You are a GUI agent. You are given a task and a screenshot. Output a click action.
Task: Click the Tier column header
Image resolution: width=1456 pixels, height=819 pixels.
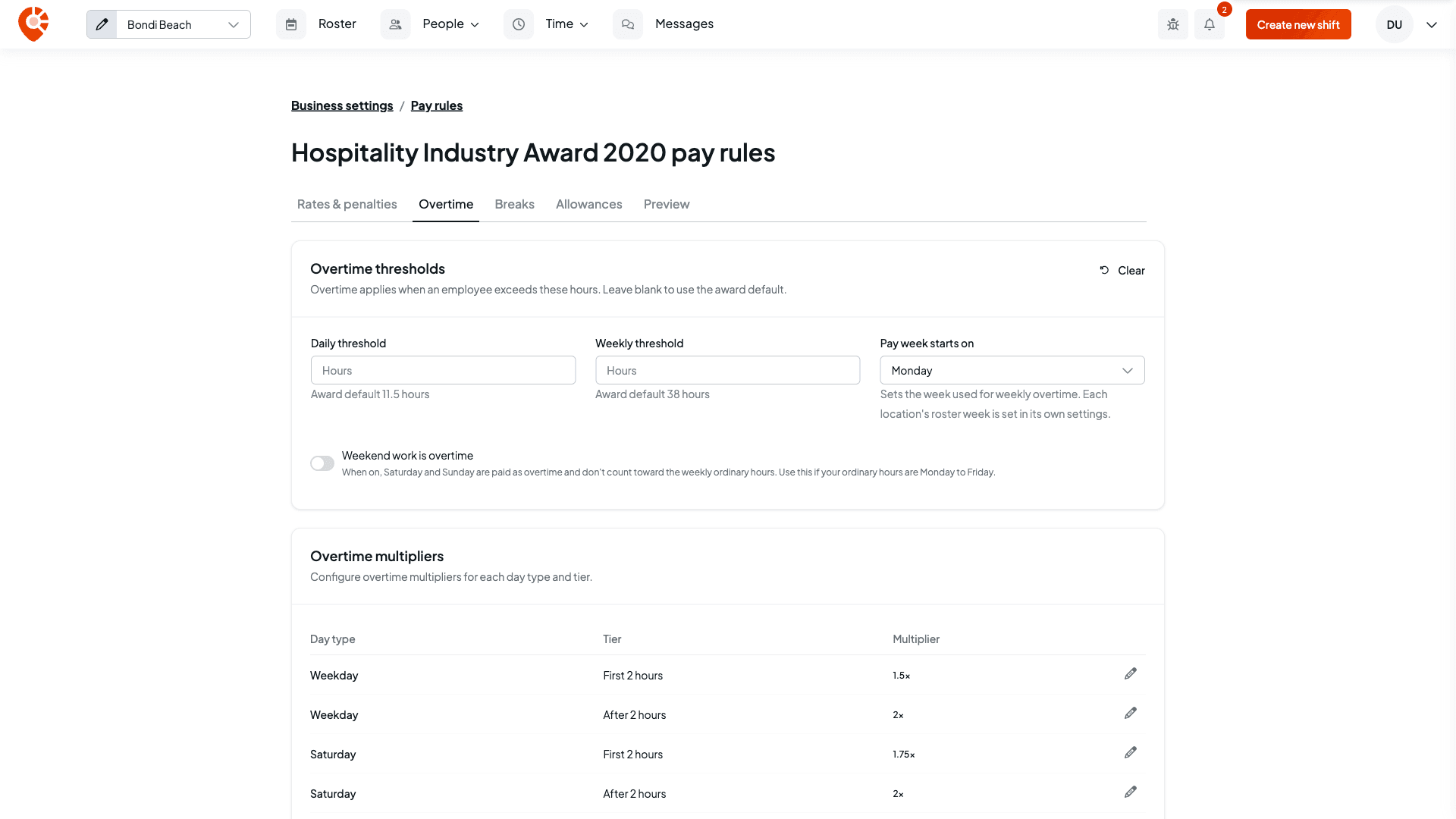click(x=612, y=639)
